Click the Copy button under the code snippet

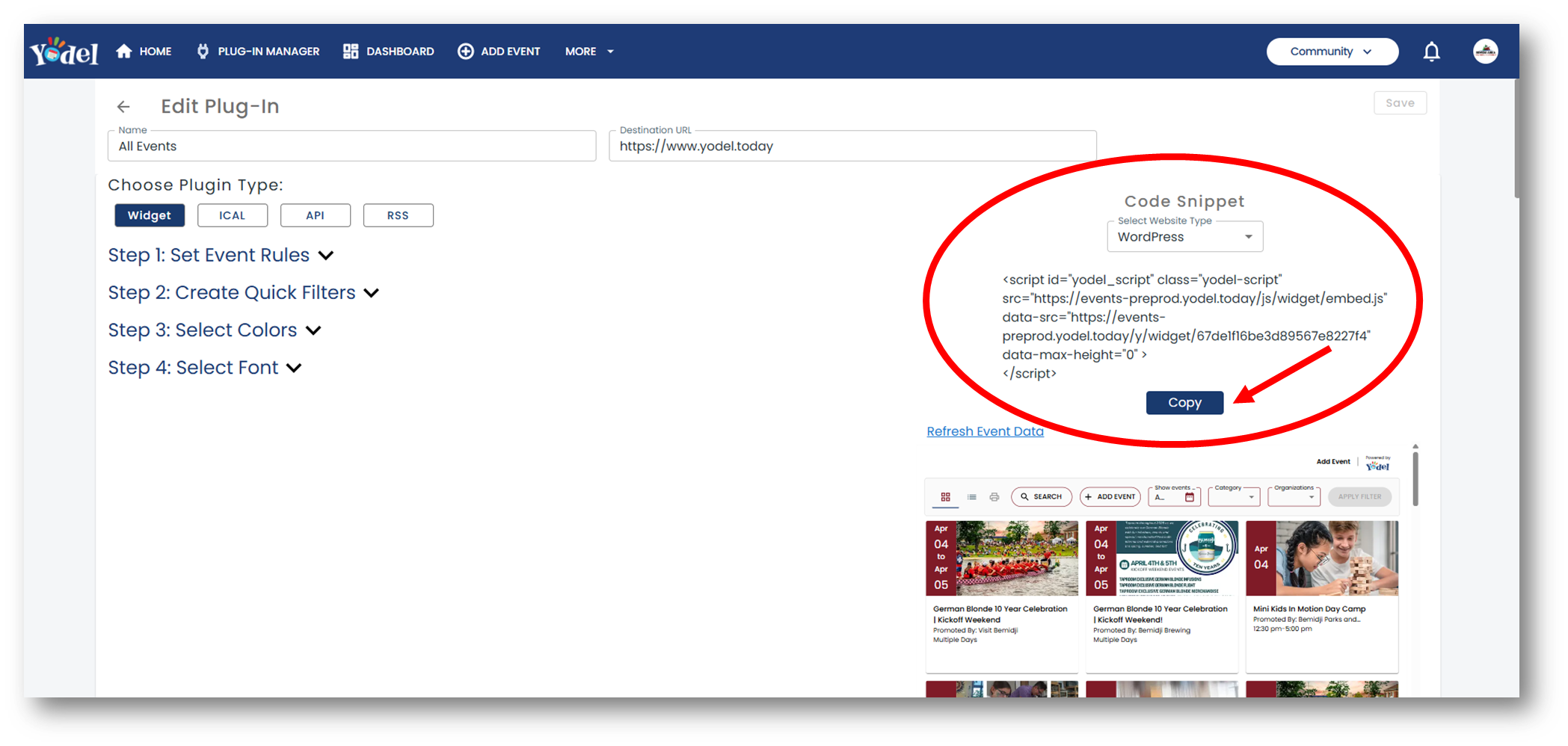1184,402
